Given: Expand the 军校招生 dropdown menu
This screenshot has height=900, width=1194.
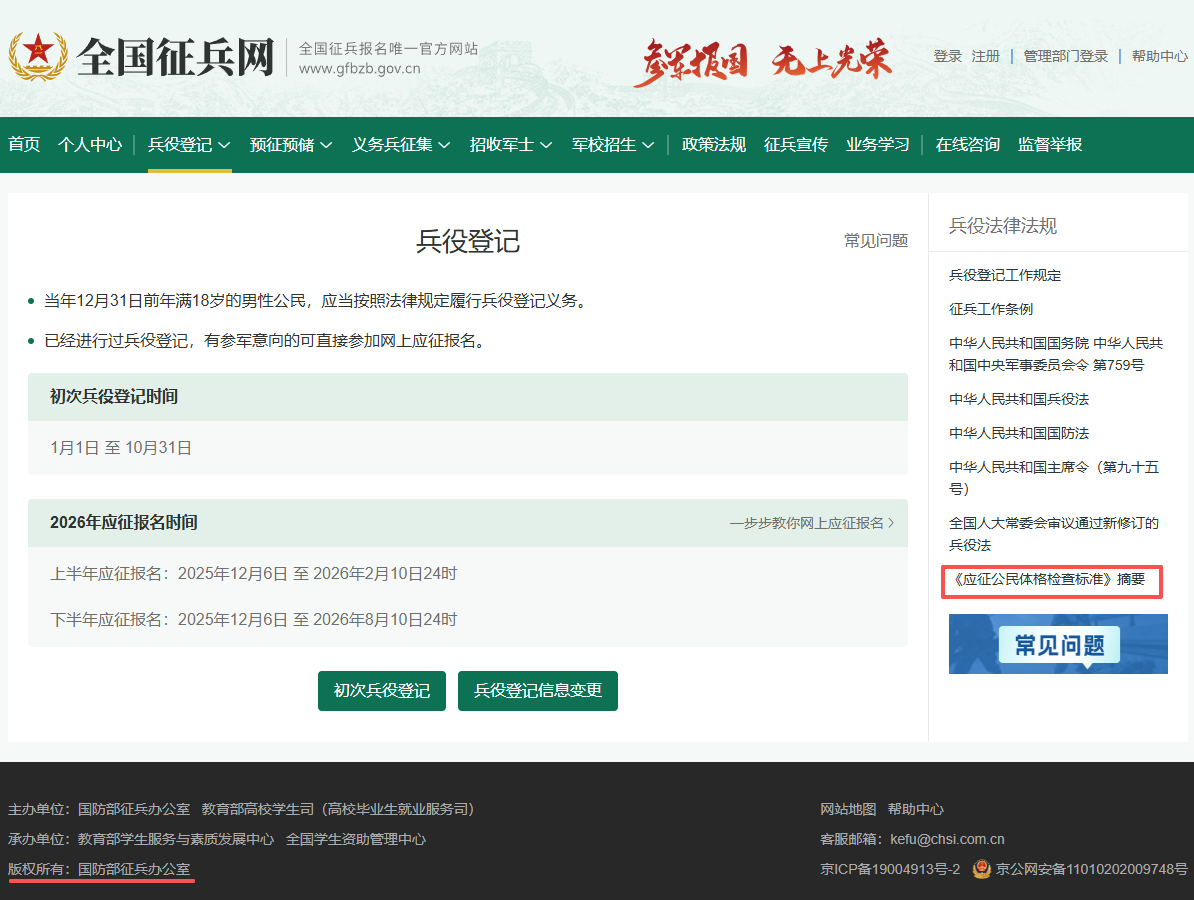Looking at the screenshot, I should (613, 145).
